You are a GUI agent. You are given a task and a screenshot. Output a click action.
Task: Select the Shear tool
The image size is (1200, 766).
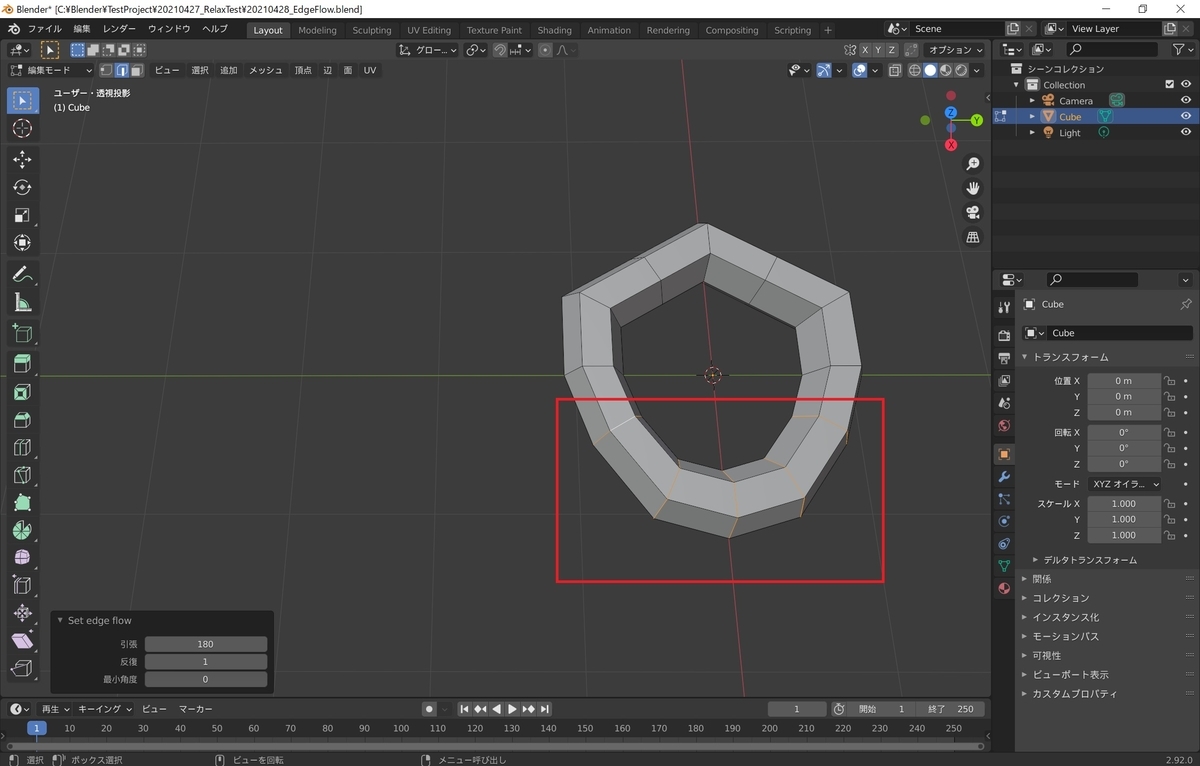22,641
